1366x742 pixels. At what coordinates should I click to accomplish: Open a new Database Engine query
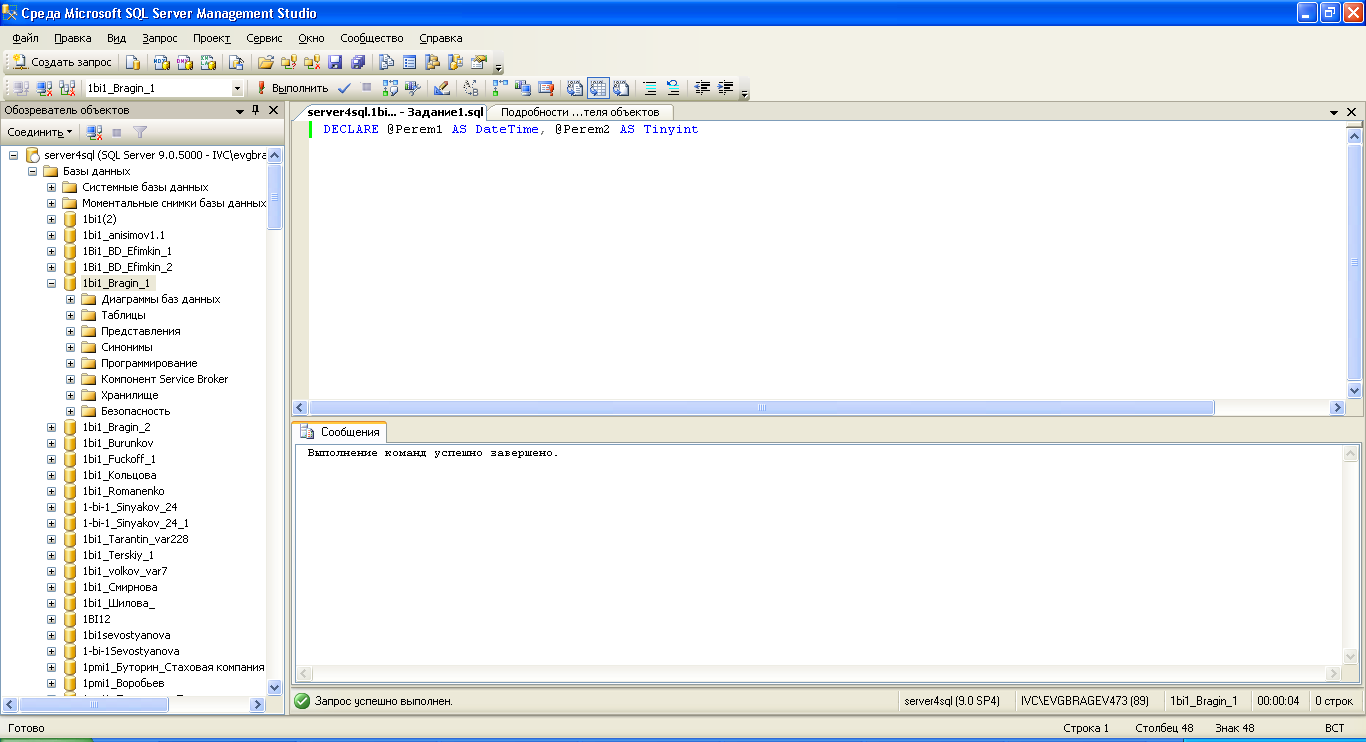pos(132,62)
